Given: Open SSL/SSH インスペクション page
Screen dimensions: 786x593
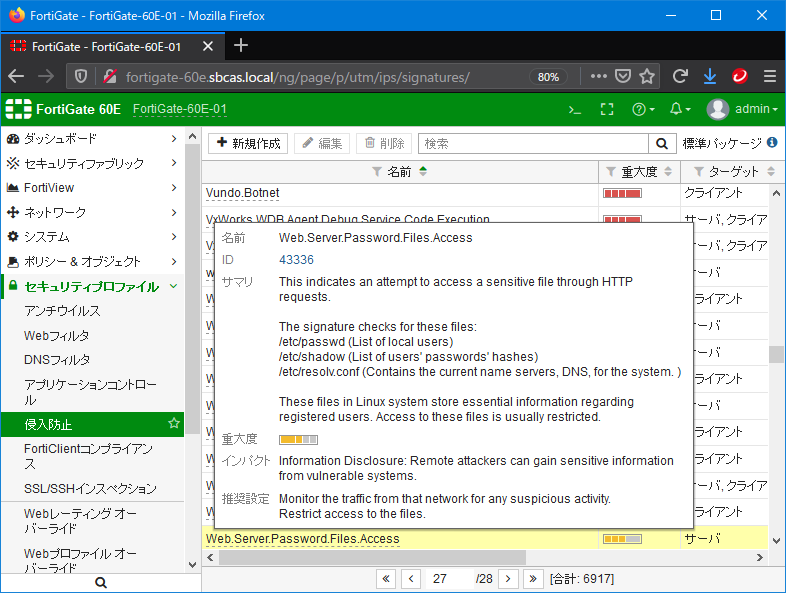Looking at the screenshot, I should (92, 488).
